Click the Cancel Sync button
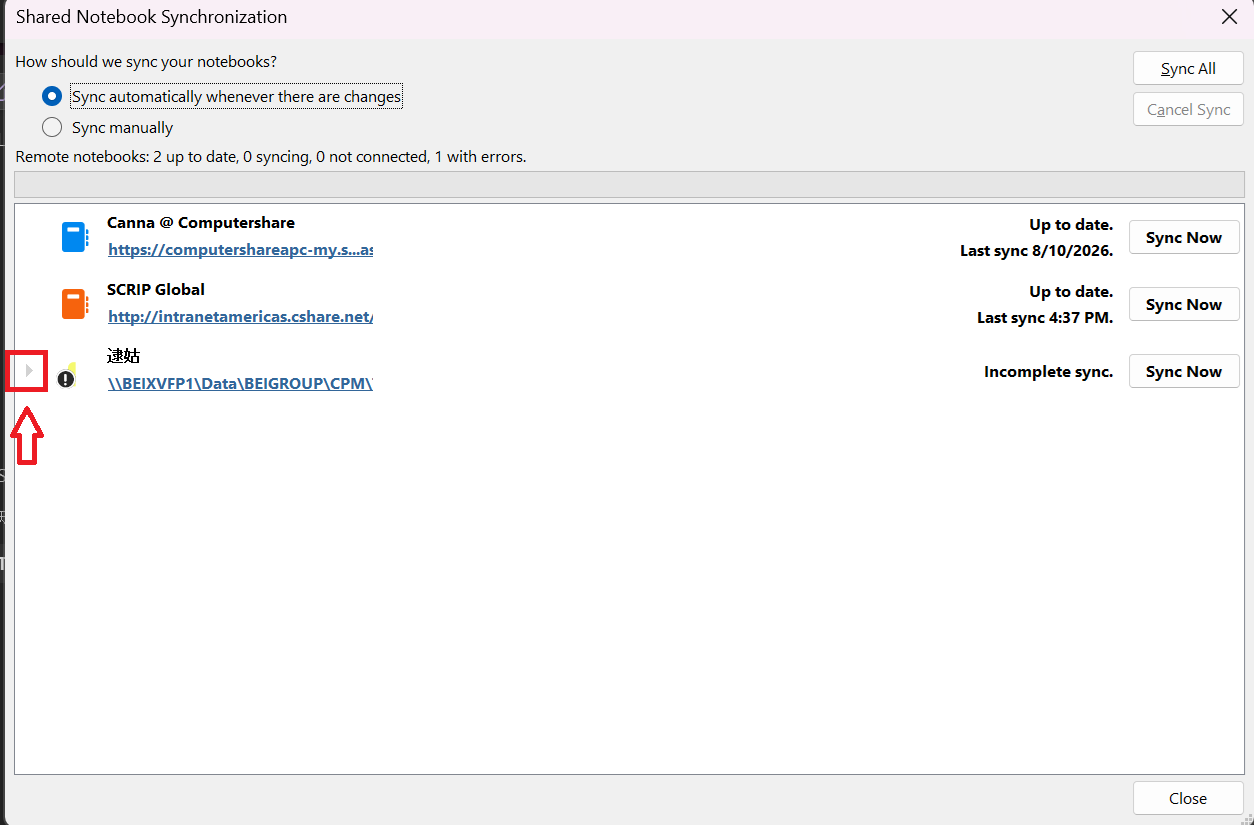 1188,110
